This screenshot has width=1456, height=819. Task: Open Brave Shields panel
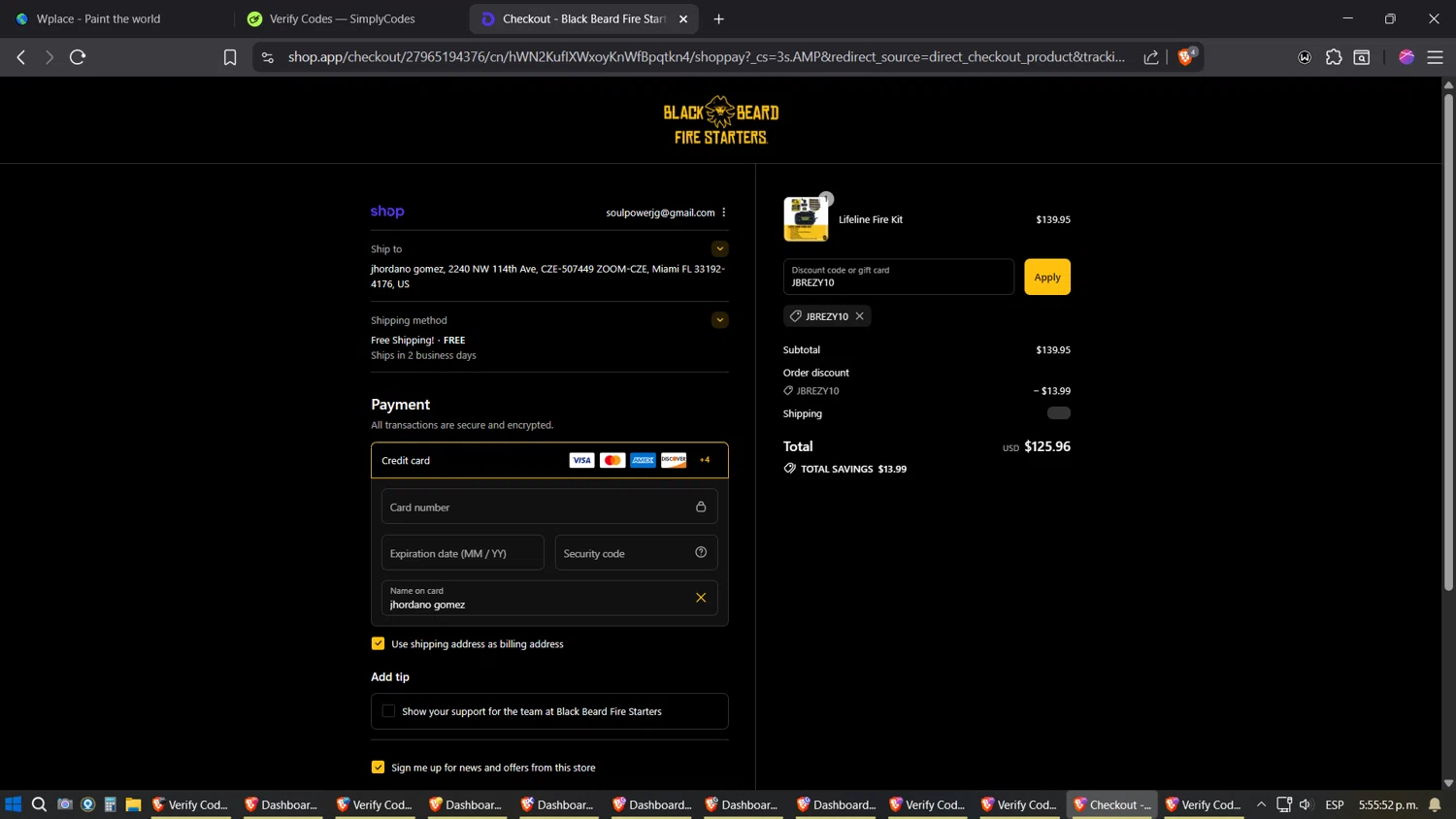pos(1186,56)
